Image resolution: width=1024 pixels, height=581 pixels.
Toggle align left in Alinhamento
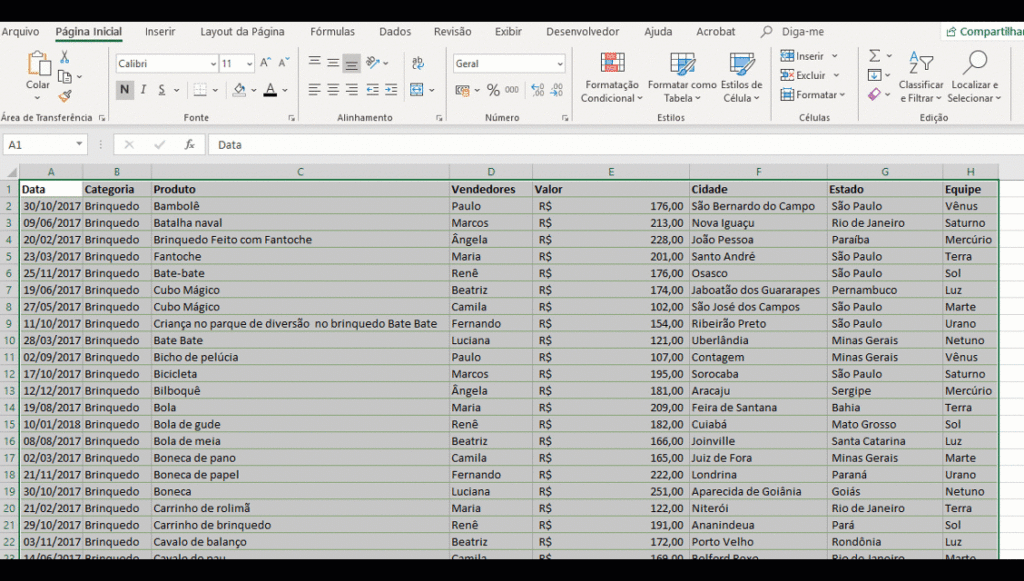[314, 90]
